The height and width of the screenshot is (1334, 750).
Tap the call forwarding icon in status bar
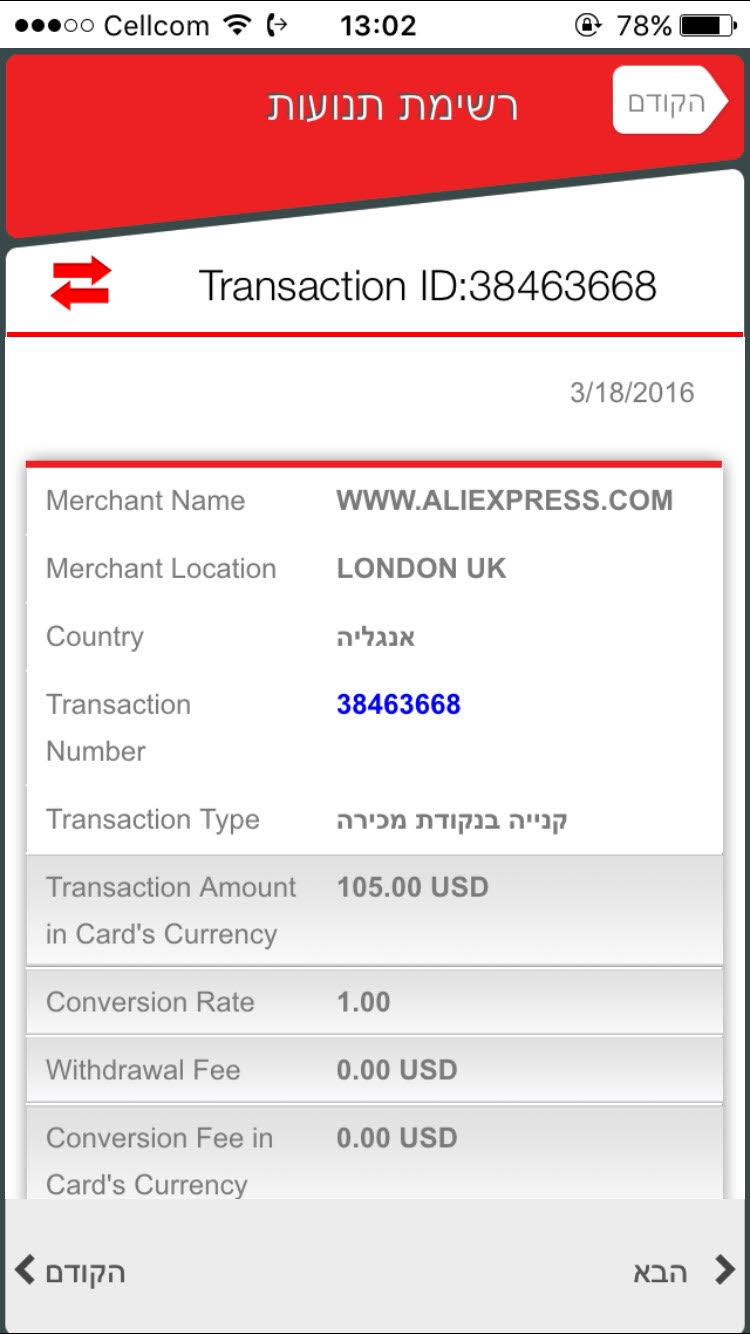[277, 25]
